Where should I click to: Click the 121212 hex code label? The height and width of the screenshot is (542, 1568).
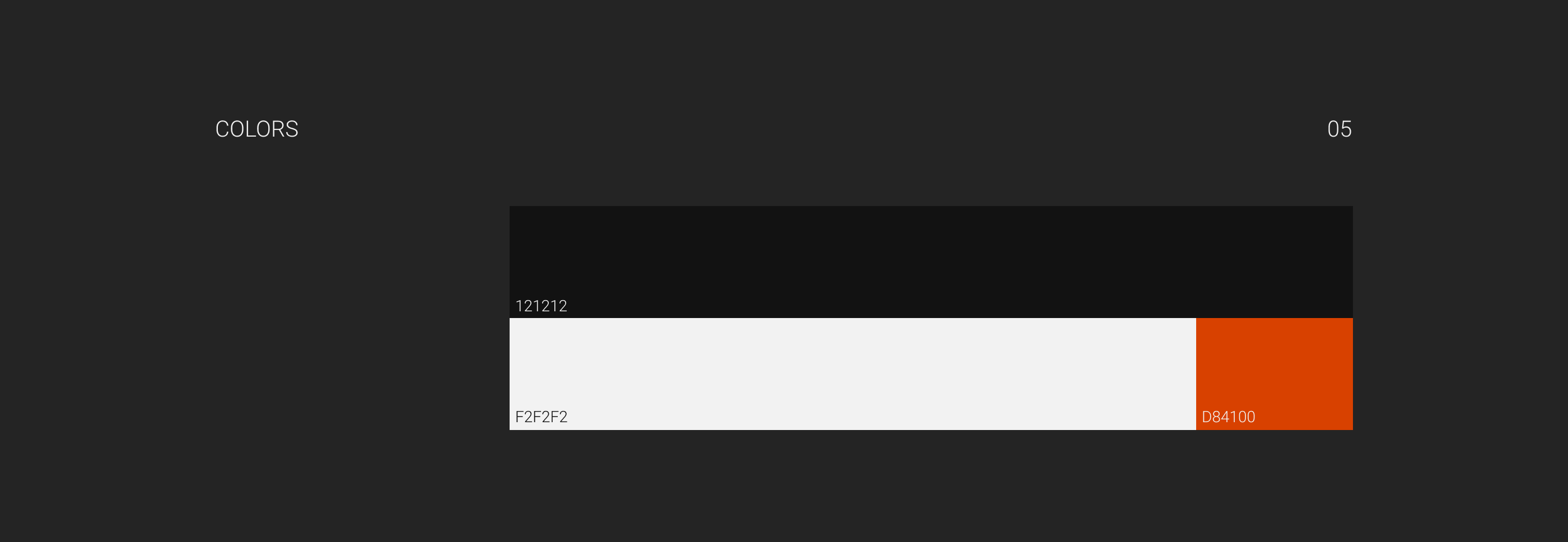point(540,306)
